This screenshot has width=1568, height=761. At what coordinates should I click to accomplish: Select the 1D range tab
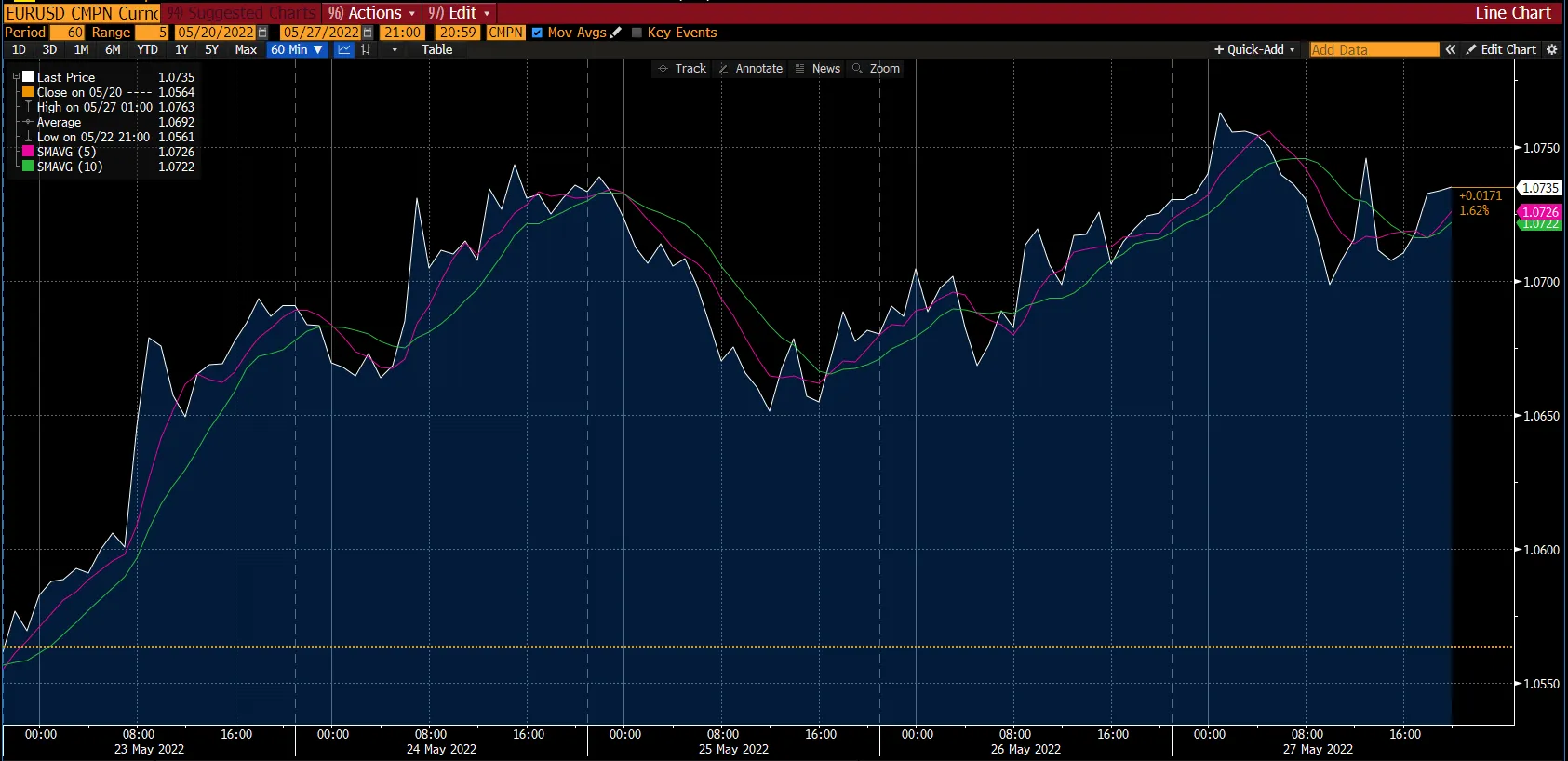click(x=19, y=49)
